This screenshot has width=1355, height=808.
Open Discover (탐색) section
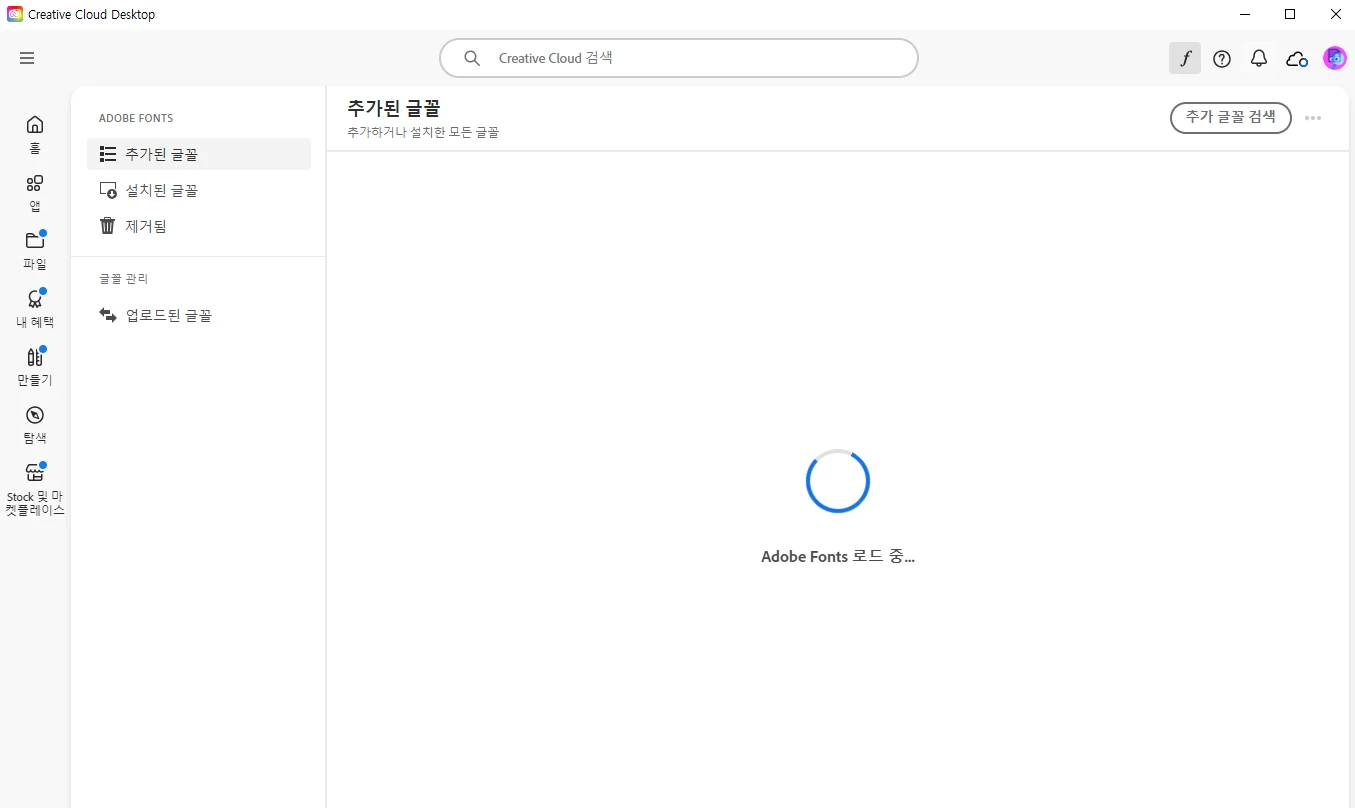35,425
